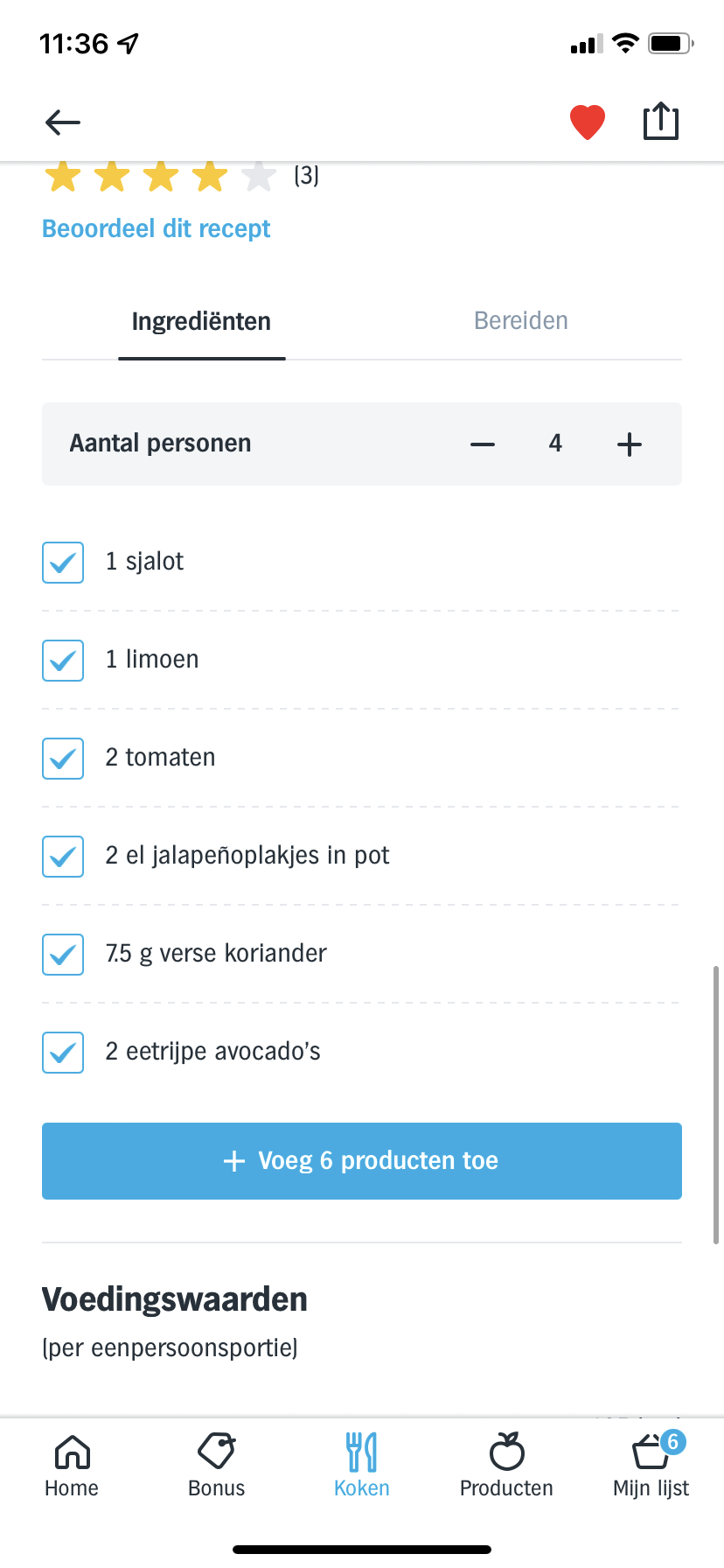Uncheck the 2 eetrijpe avocado's checkbox
Image resolution: width=724 pixels, height=1568 pixels.
tap(63, 1053)
